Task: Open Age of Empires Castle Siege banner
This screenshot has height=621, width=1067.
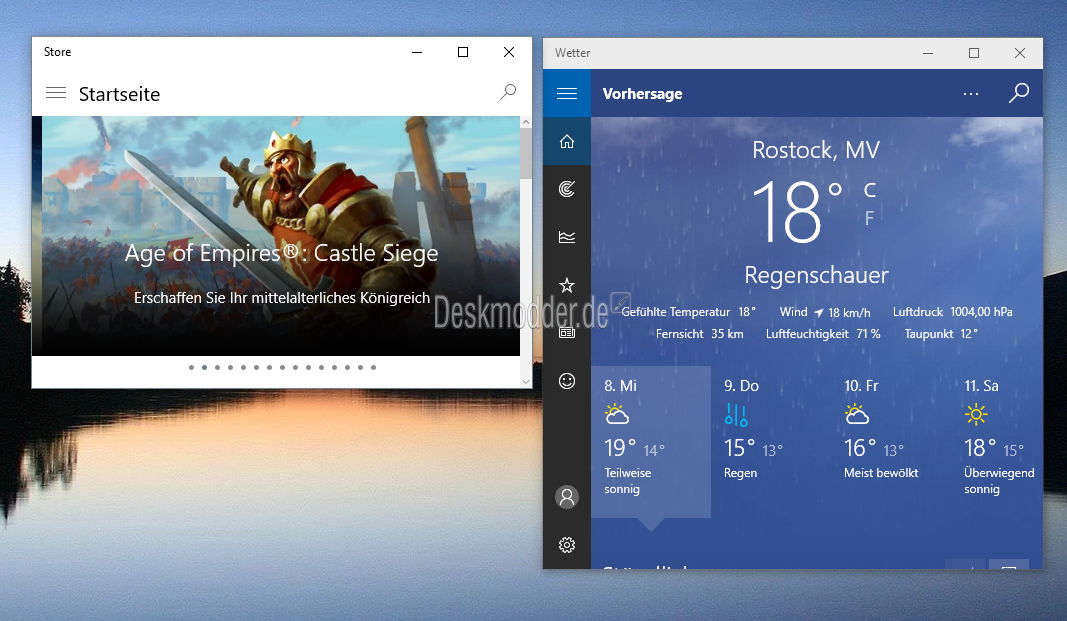Action: click(x=281, y=236)
